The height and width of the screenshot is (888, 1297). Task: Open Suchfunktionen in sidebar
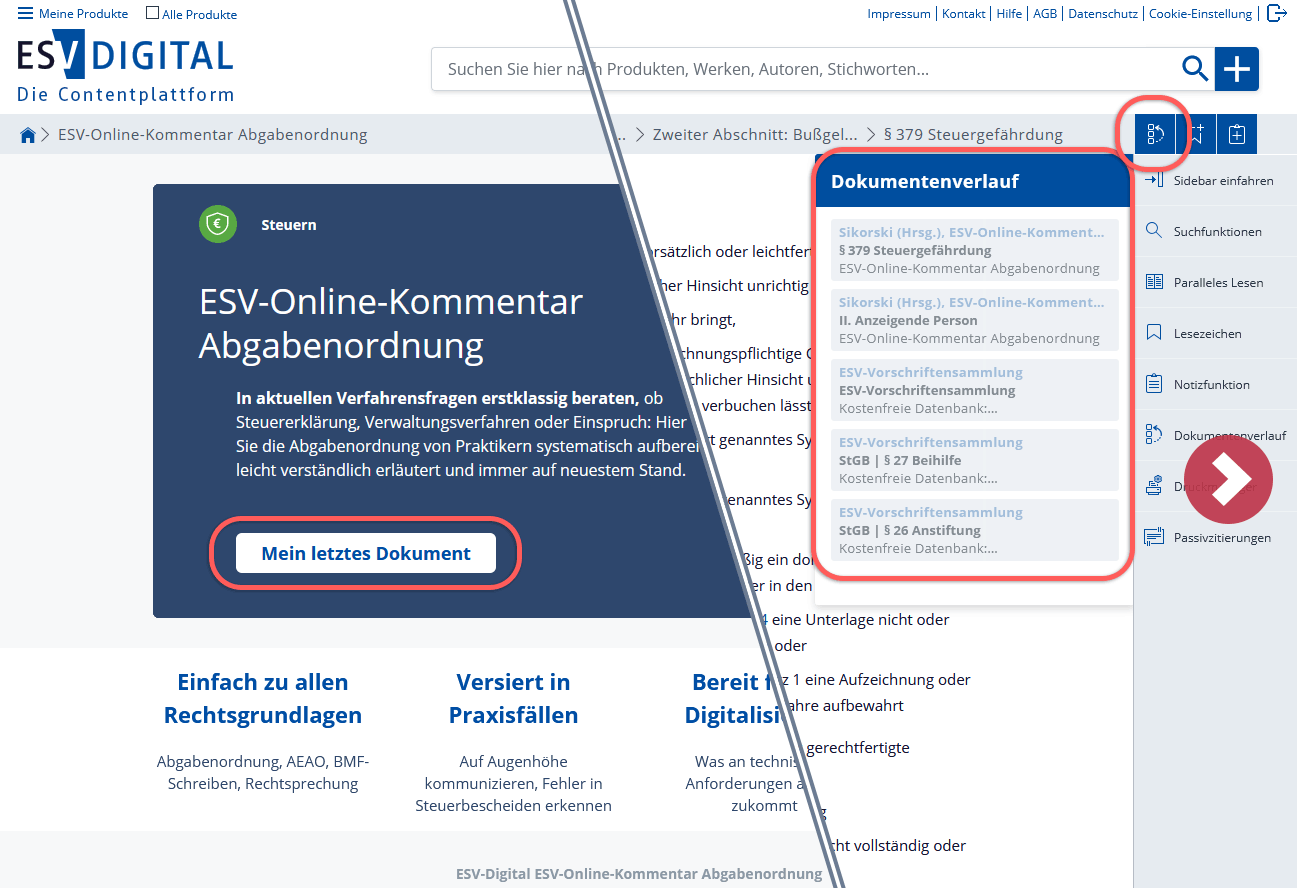1216,231
